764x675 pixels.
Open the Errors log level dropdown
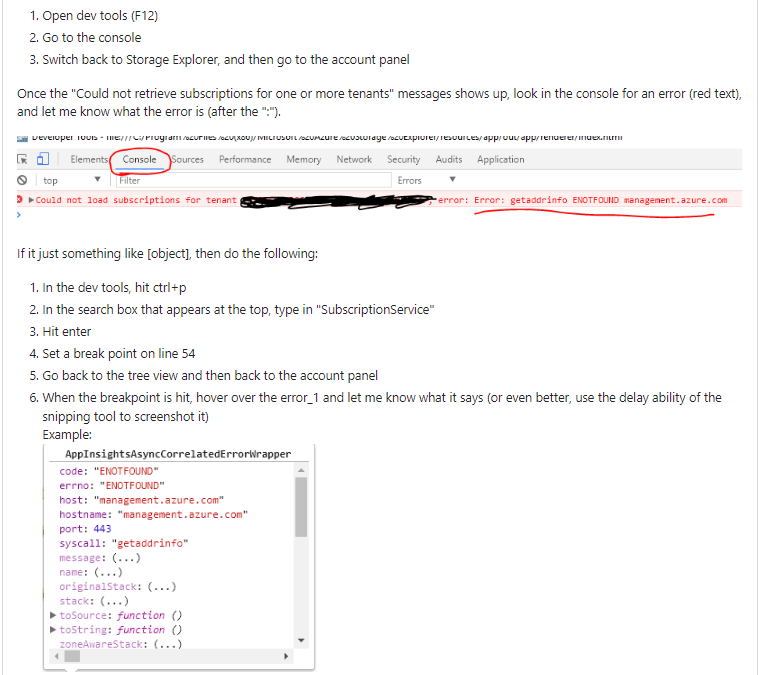point(426,180)
